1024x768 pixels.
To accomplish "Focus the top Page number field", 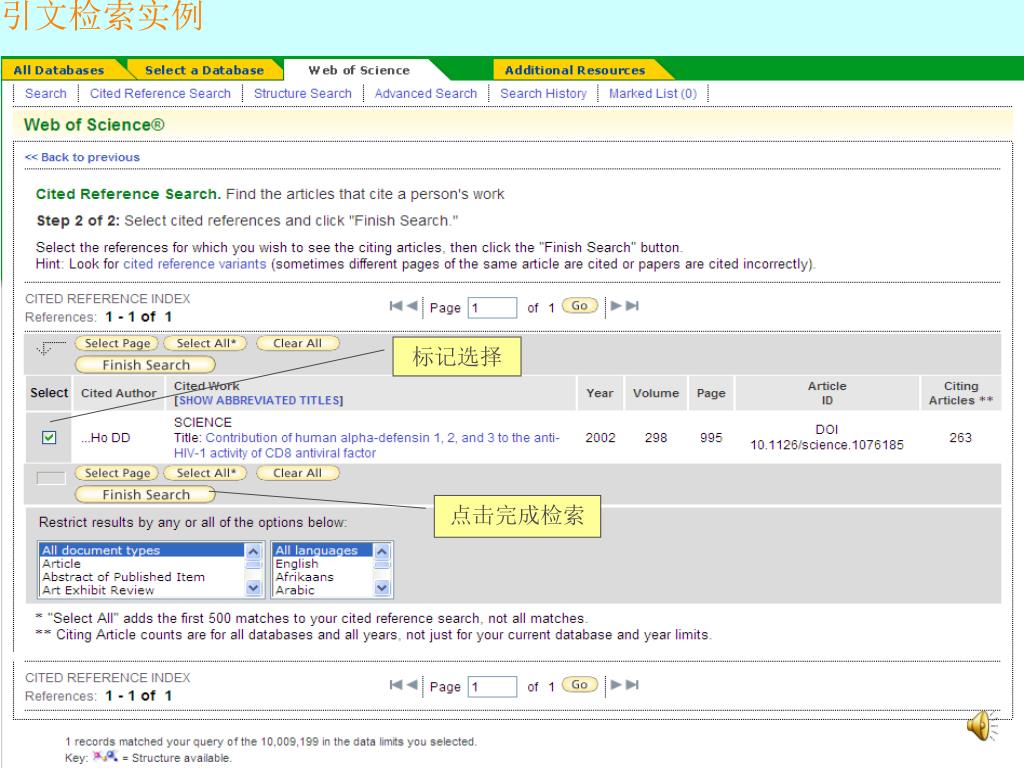I will (492, 308).
